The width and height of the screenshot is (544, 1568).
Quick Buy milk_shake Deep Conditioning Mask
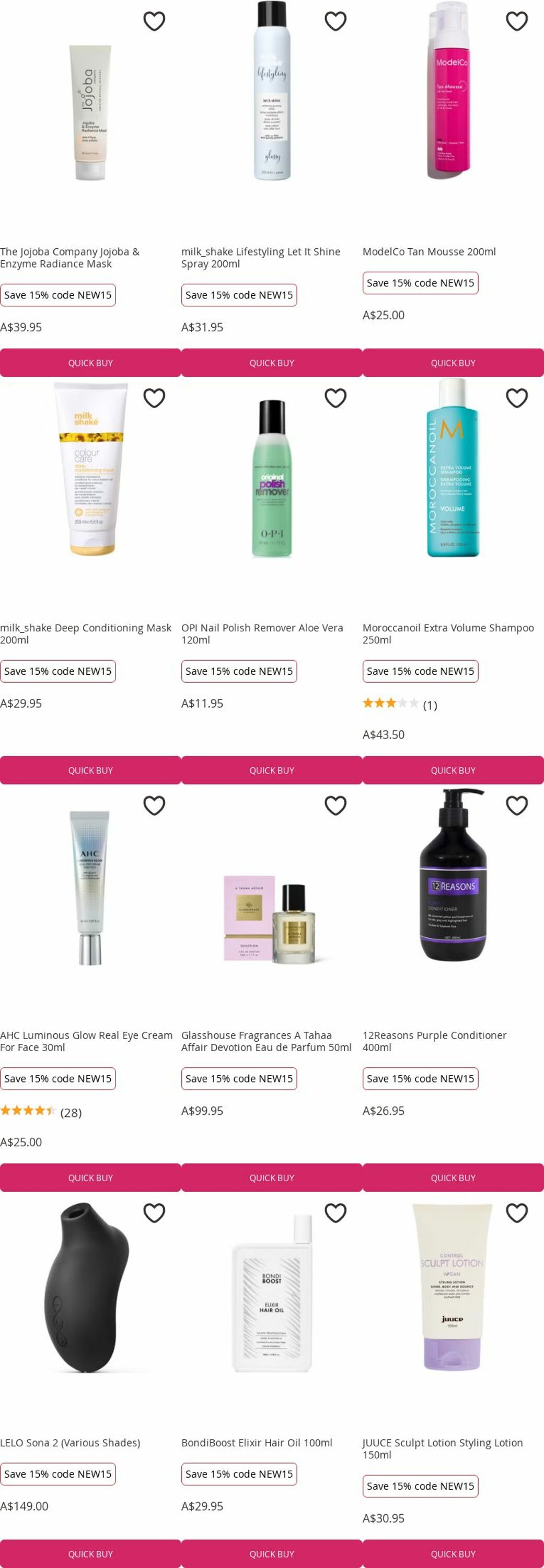[x=91, y=770]
